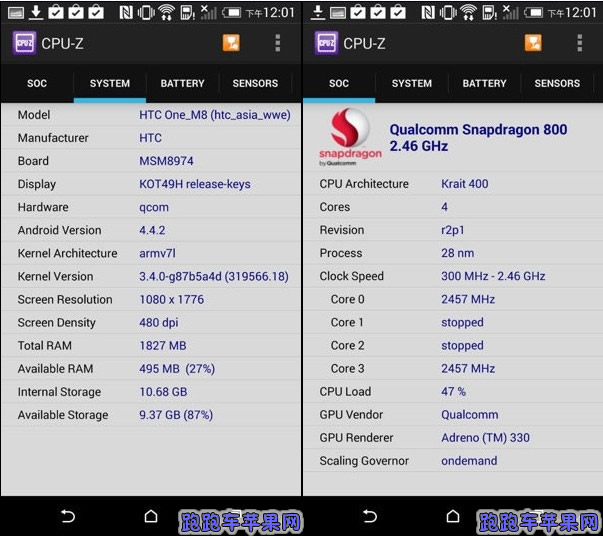Tap the Qualcomm Snapdragon 800 2.46 GHz heading
Screen dimensions: 603x536
tap(478, 138)
